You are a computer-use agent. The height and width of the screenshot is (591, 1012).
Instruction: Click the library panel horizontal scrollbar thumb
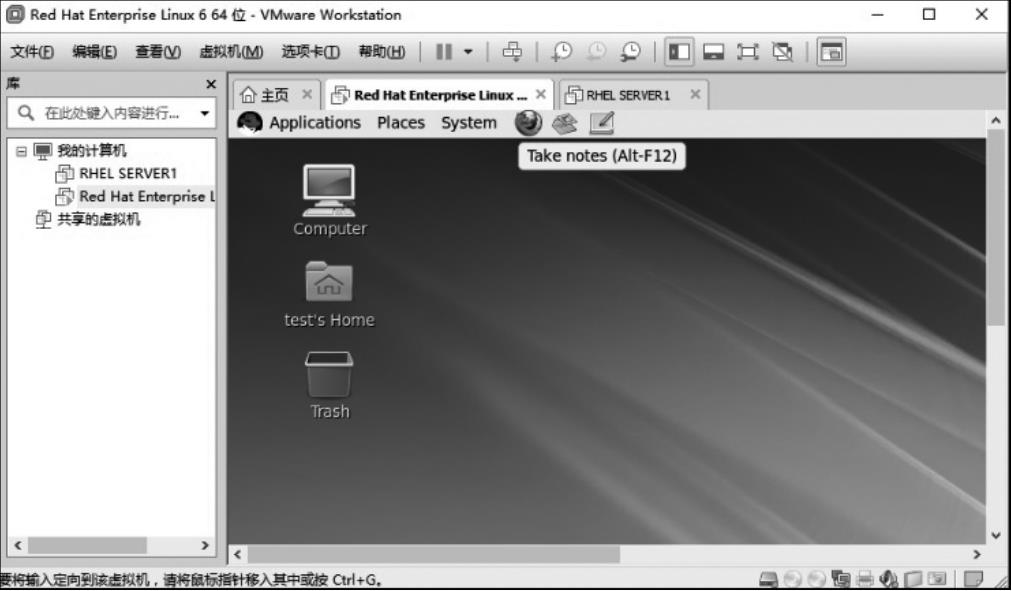(x=86, y=545)
